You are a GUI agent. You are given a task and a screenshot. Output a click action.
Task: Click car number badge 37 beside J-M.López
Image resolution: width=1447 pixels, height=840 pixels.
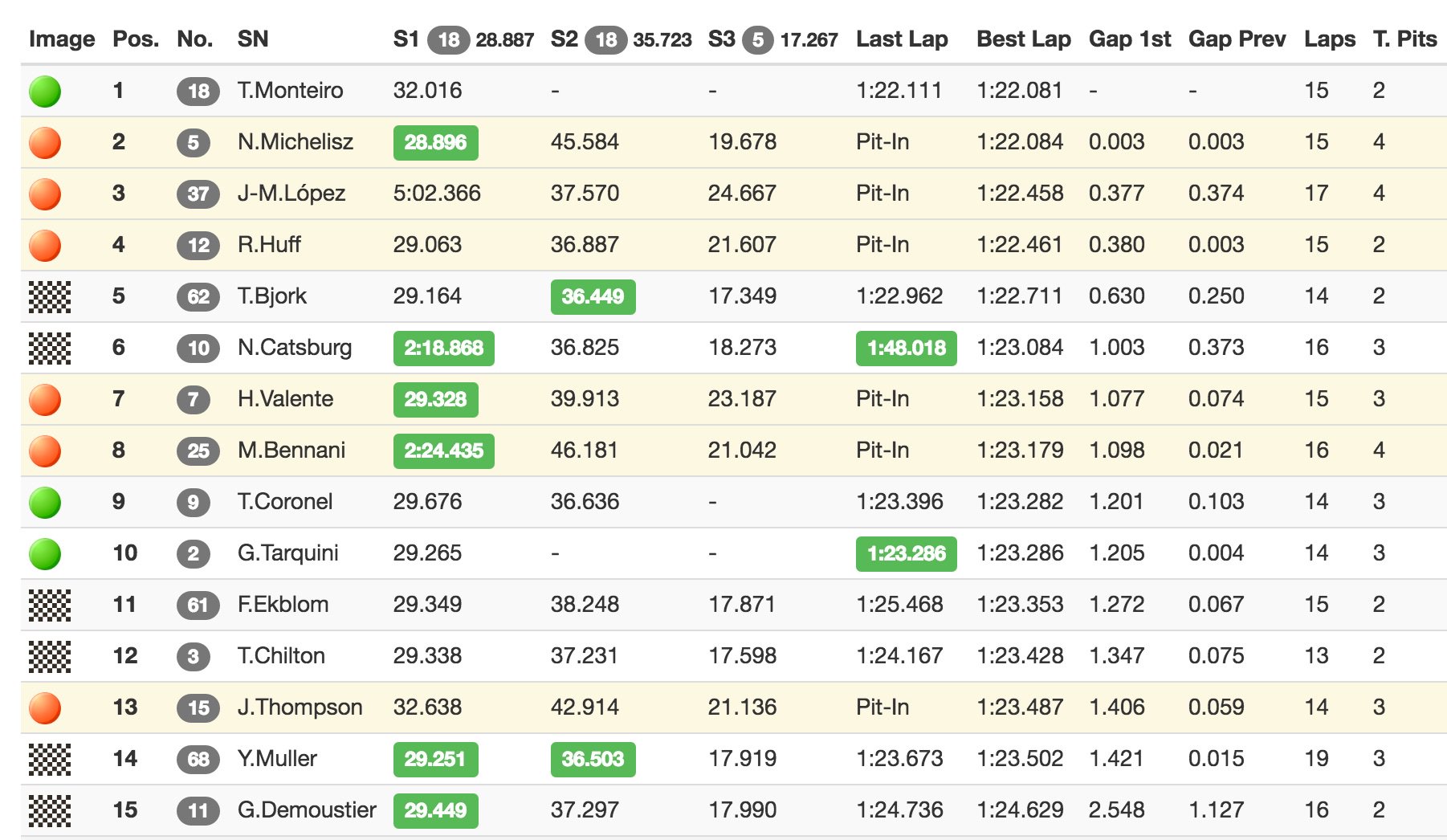tap(198, 194)
